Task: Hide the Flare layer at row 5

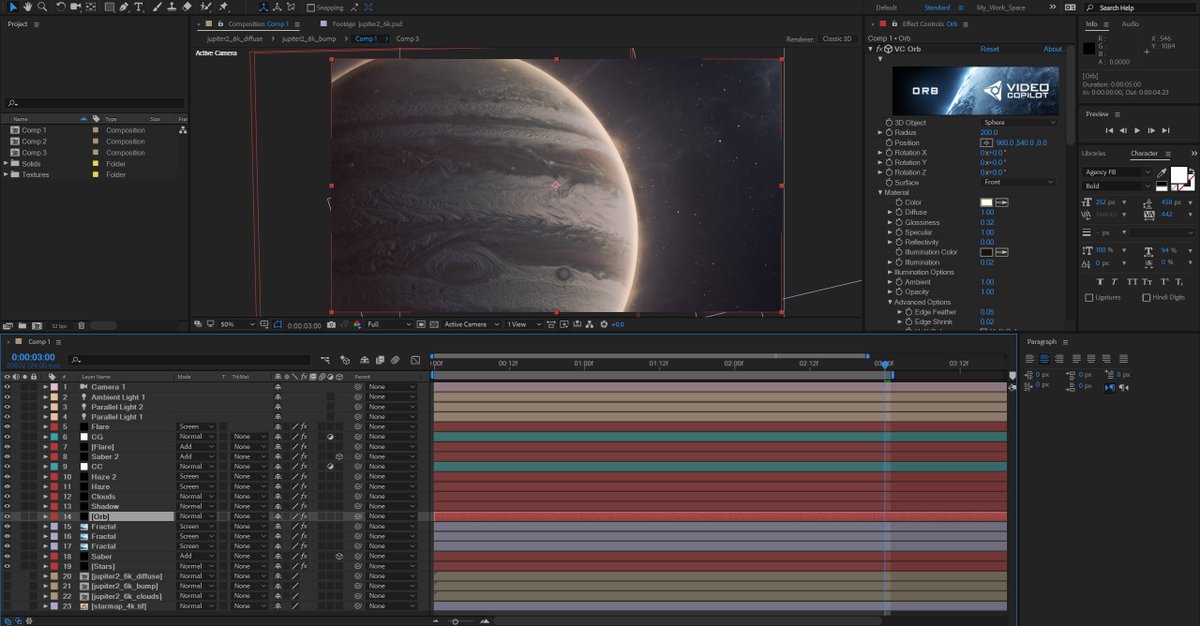Action: [7, 427]
